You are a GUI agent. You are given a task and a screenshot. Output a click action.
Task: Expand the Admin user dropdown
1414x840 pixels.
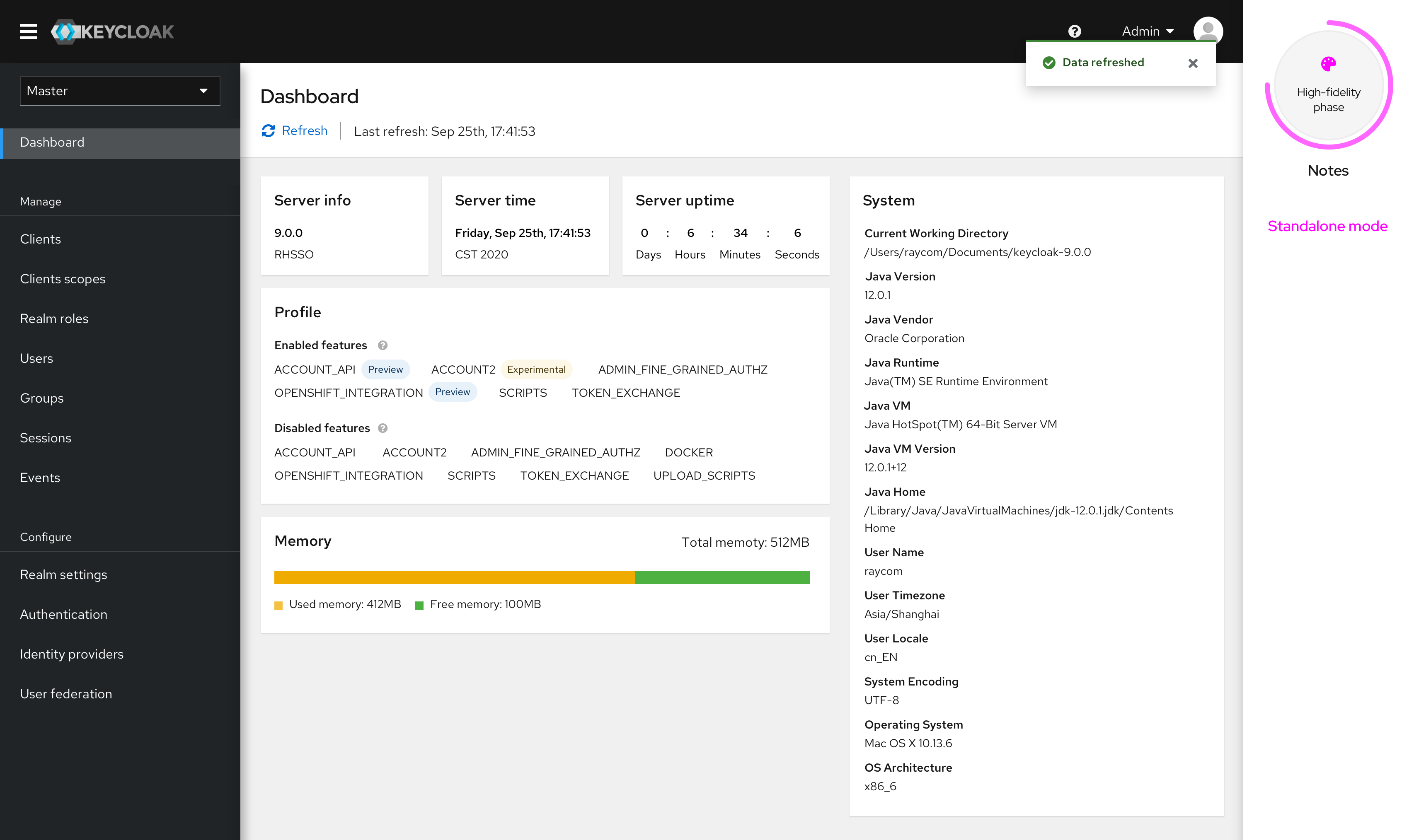tap(1148, 31)
